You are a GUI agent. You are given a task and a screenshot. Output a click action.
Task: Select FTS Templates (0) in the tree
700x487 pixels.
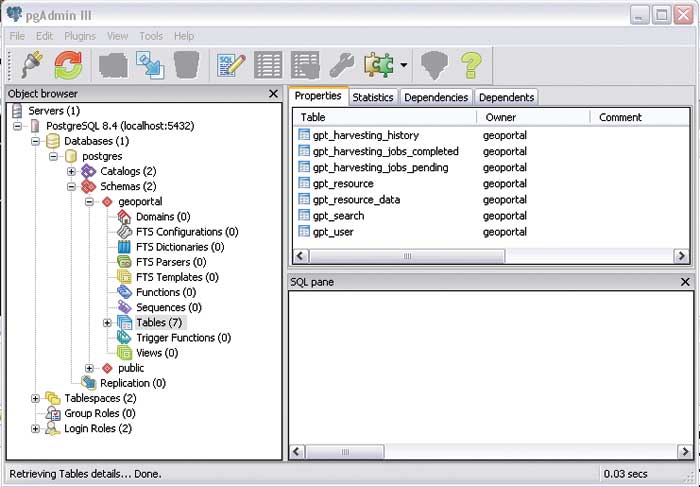(x=177, y=277)
